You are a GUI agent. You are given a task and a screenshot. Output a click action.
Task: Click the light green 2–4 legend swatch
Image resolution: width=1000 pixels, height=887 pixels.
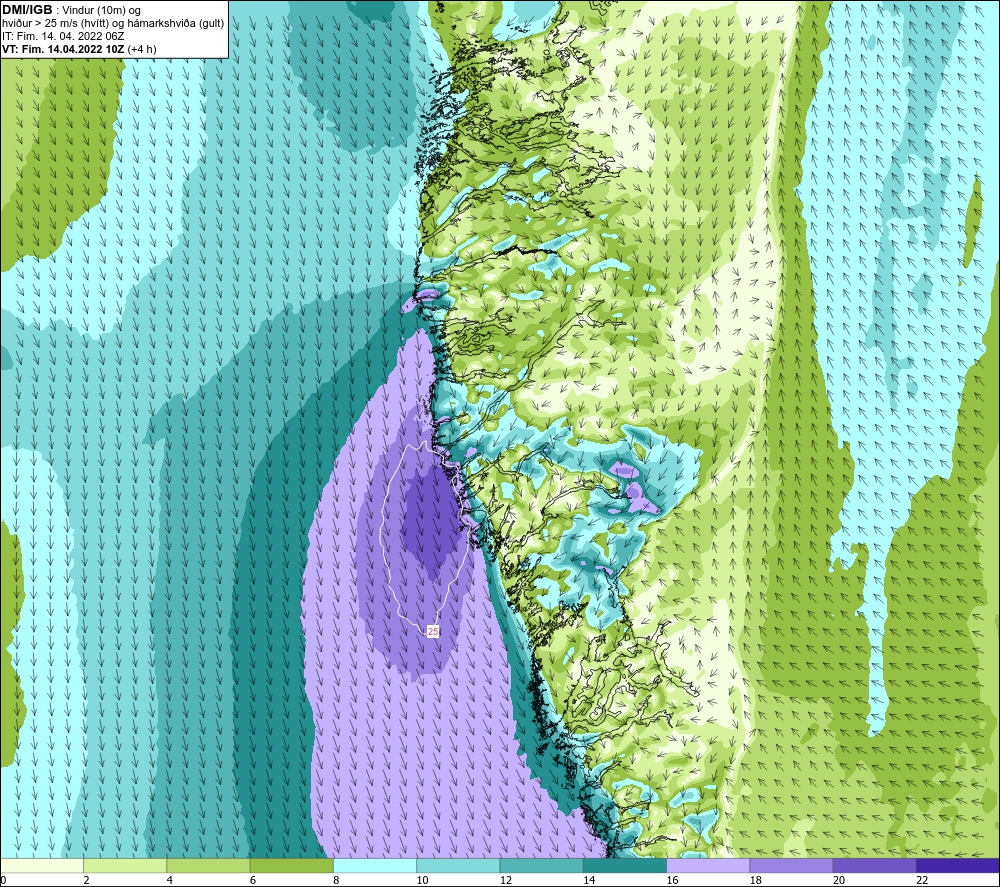pos(125,865)
